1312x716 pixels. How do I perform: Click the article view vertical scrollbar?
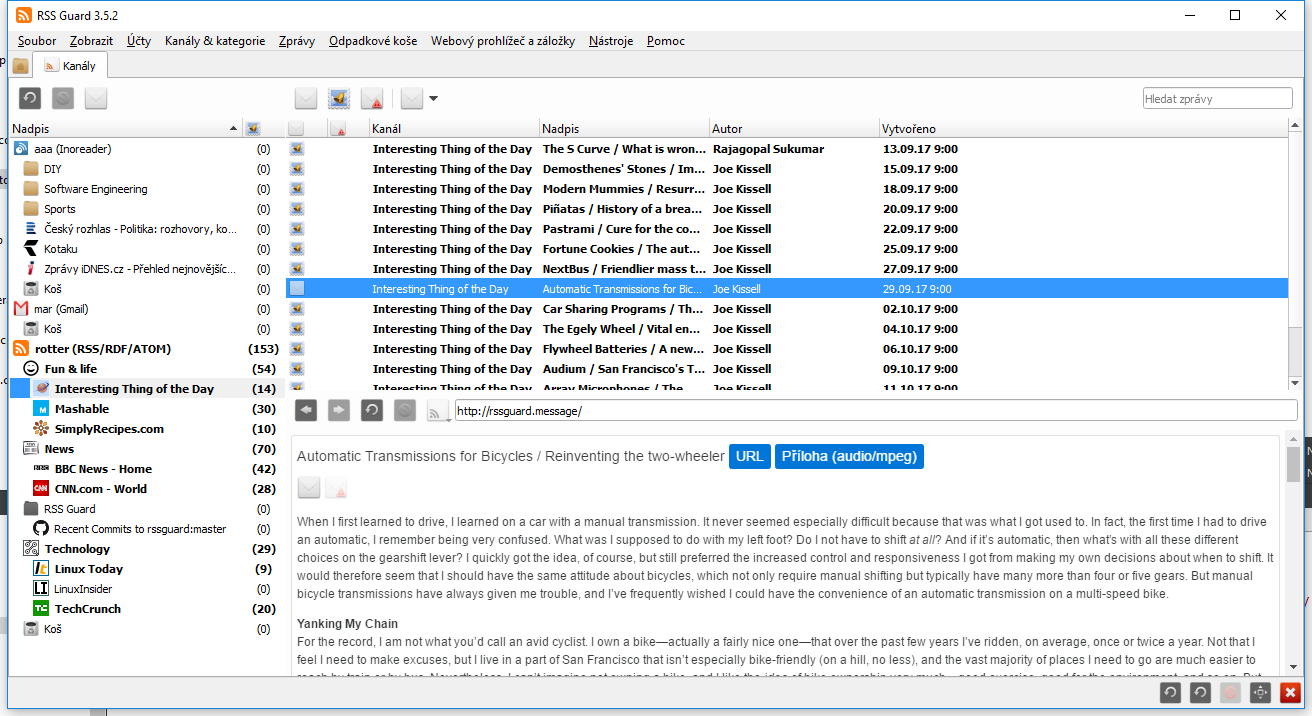pyautogui.click(x=1293, y=465)
